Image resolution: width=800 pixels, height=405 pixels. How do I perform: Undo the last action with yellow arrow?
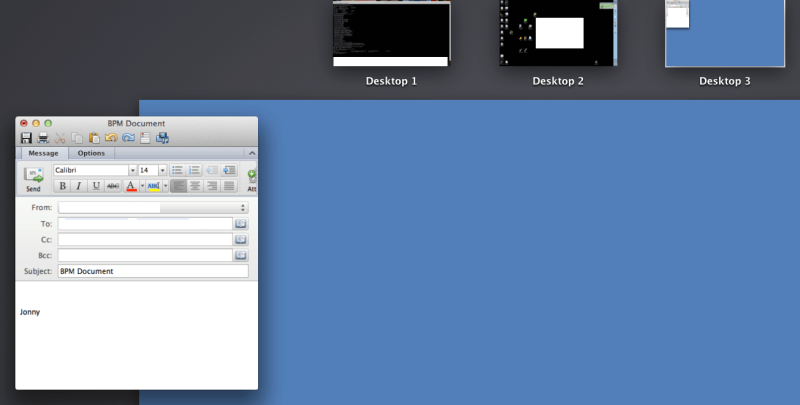click(111, 138)
